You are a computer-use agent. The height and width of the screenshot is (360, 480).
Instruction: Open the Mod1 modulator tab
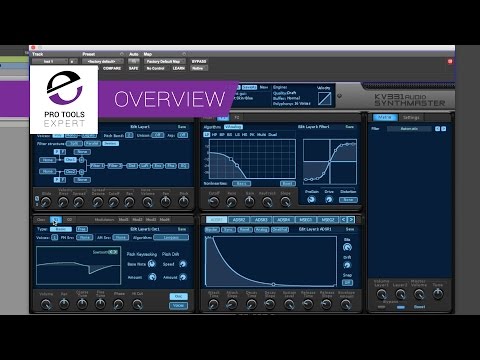[124, 220]
